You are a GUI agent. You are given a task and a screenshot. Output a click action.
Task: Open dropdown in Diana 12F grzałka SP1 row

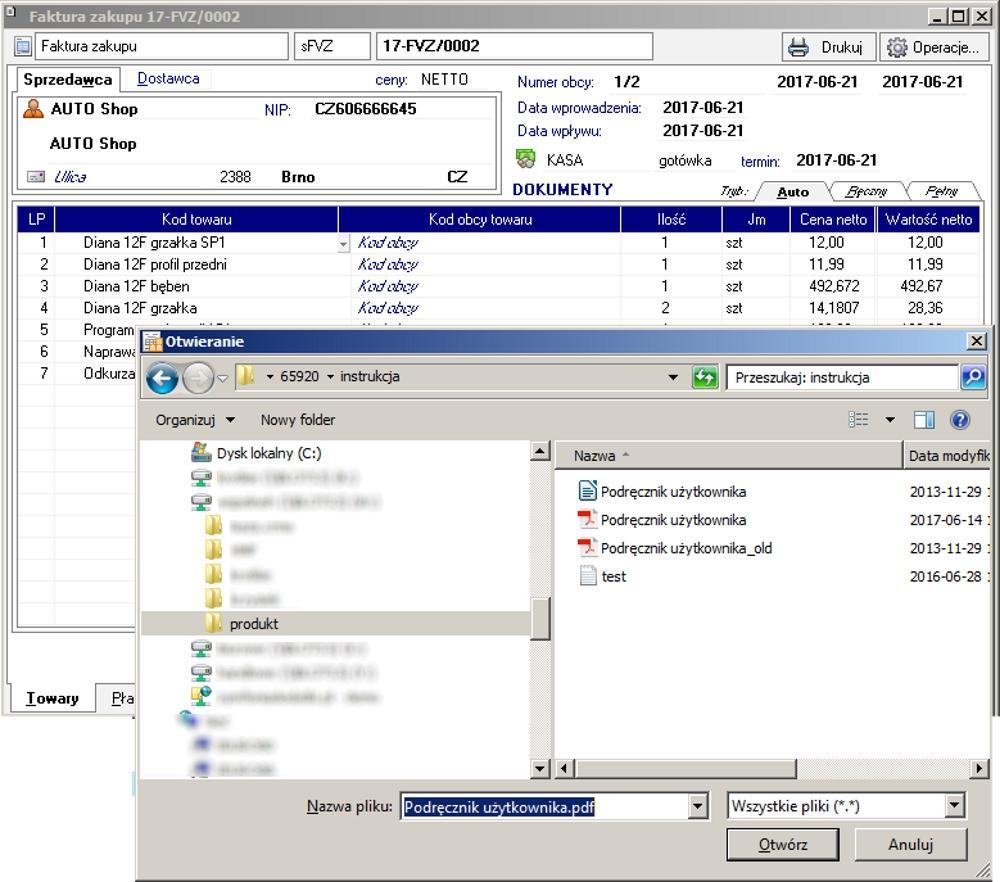point(343,244)
